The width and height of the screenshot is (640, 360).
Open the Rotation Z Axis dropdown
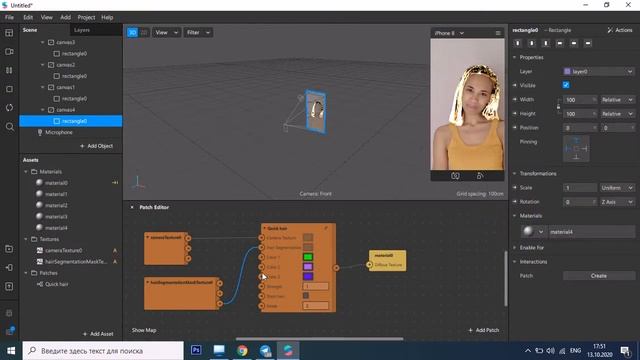(x=617, y=202)
